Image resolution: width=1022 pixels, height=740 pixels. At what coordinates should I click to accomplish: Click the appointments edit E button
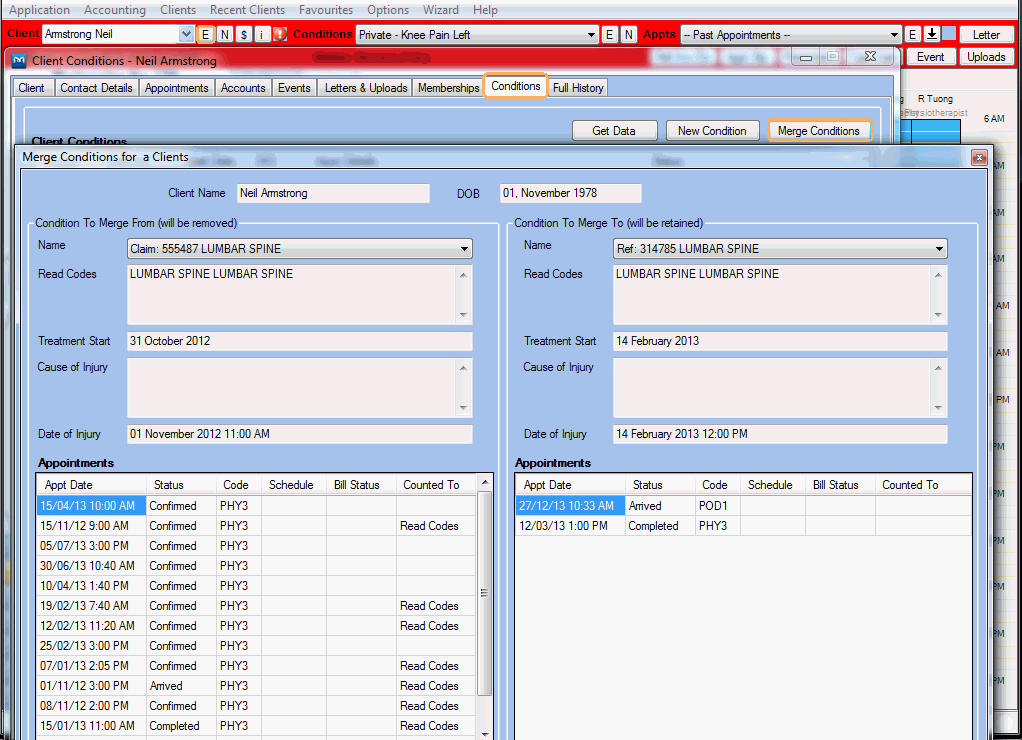pos(912,35)
